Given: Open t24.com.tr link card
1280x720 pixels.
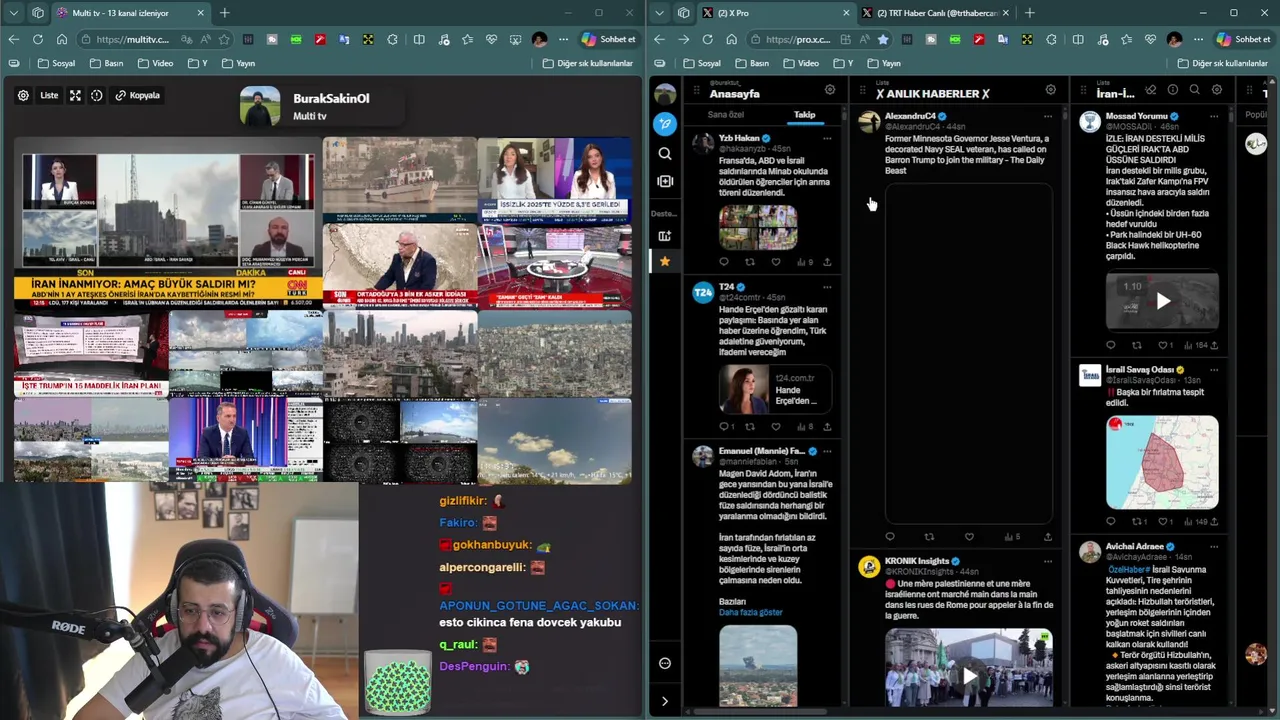Looking at the screenshot, I should tap(776, 389).
